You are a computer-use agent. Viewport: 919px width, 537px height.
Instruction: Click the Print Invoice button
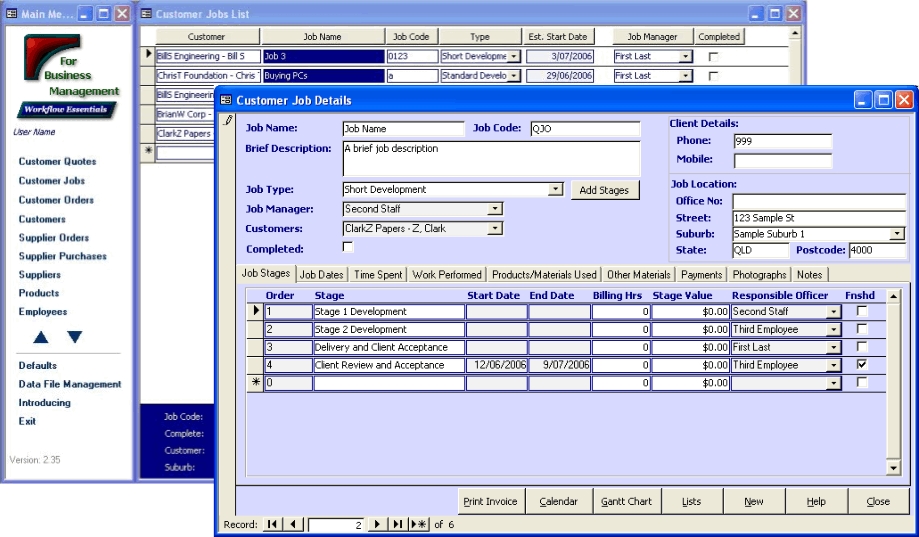coord(489,501)
